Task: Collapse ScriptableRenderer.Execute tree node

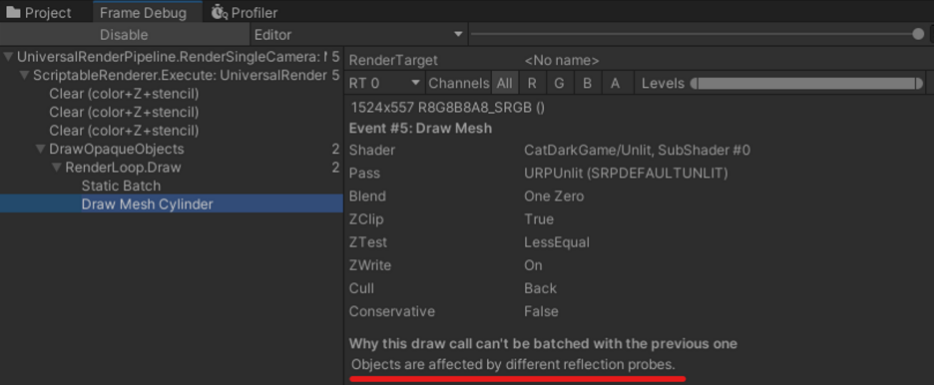Action: pos(24,76)
